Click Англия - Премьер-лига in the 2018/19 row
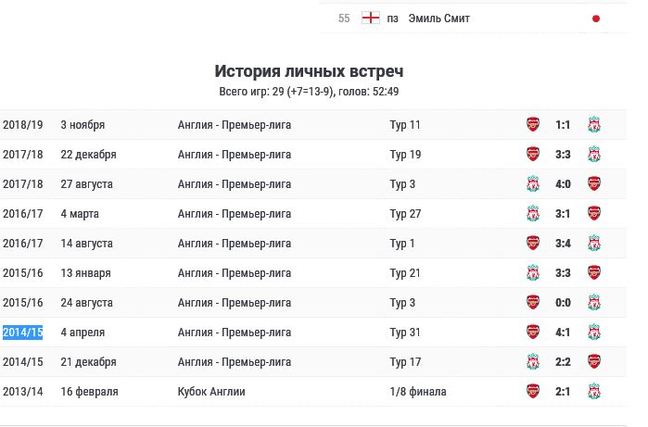This screenshot has width=648, height=427. click(234, 125)
